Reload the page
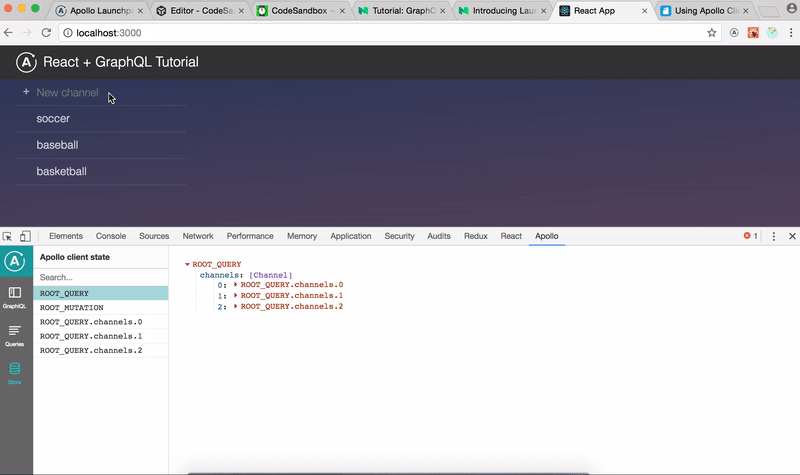 (x=46, y=33)
